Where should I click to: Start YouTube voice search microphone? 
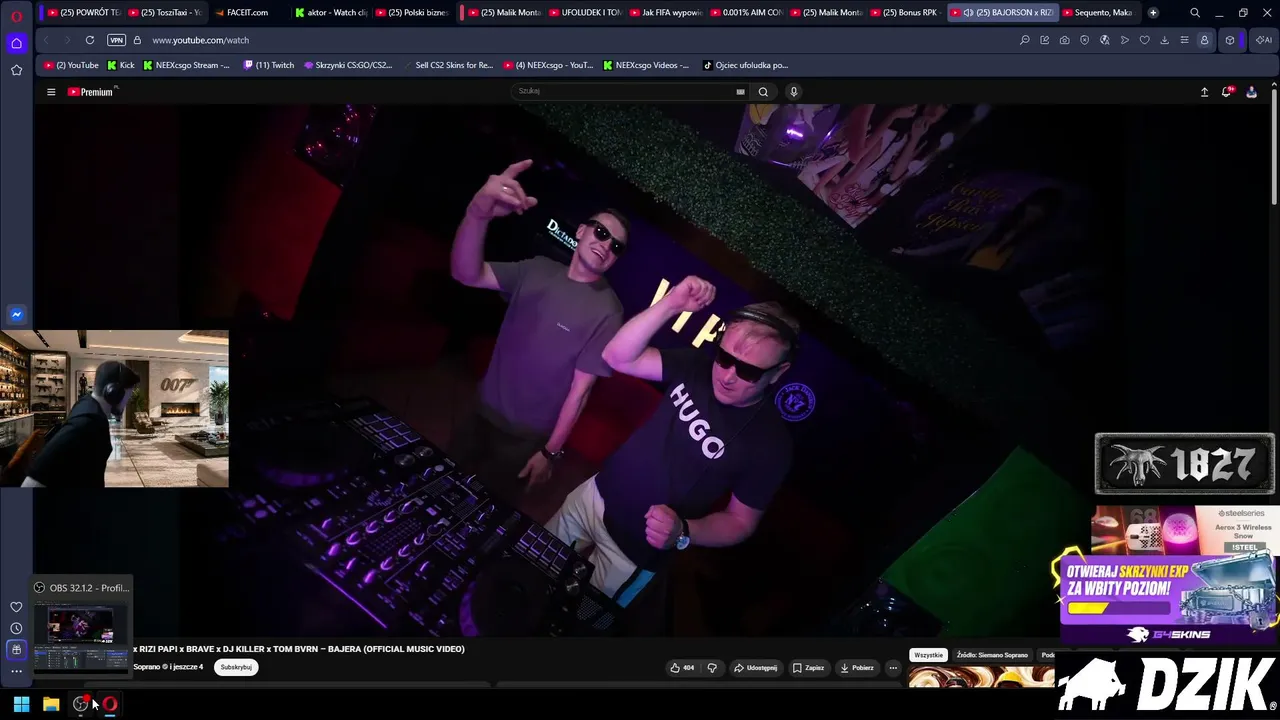coord(794,92)
